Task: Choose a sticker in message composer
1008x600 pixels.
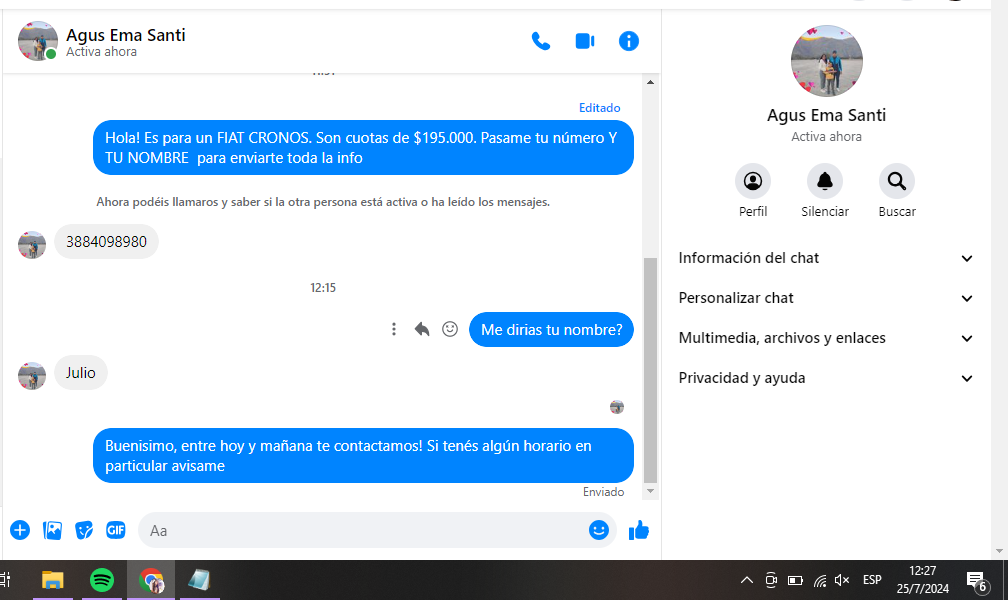Action: click(84, 530)
